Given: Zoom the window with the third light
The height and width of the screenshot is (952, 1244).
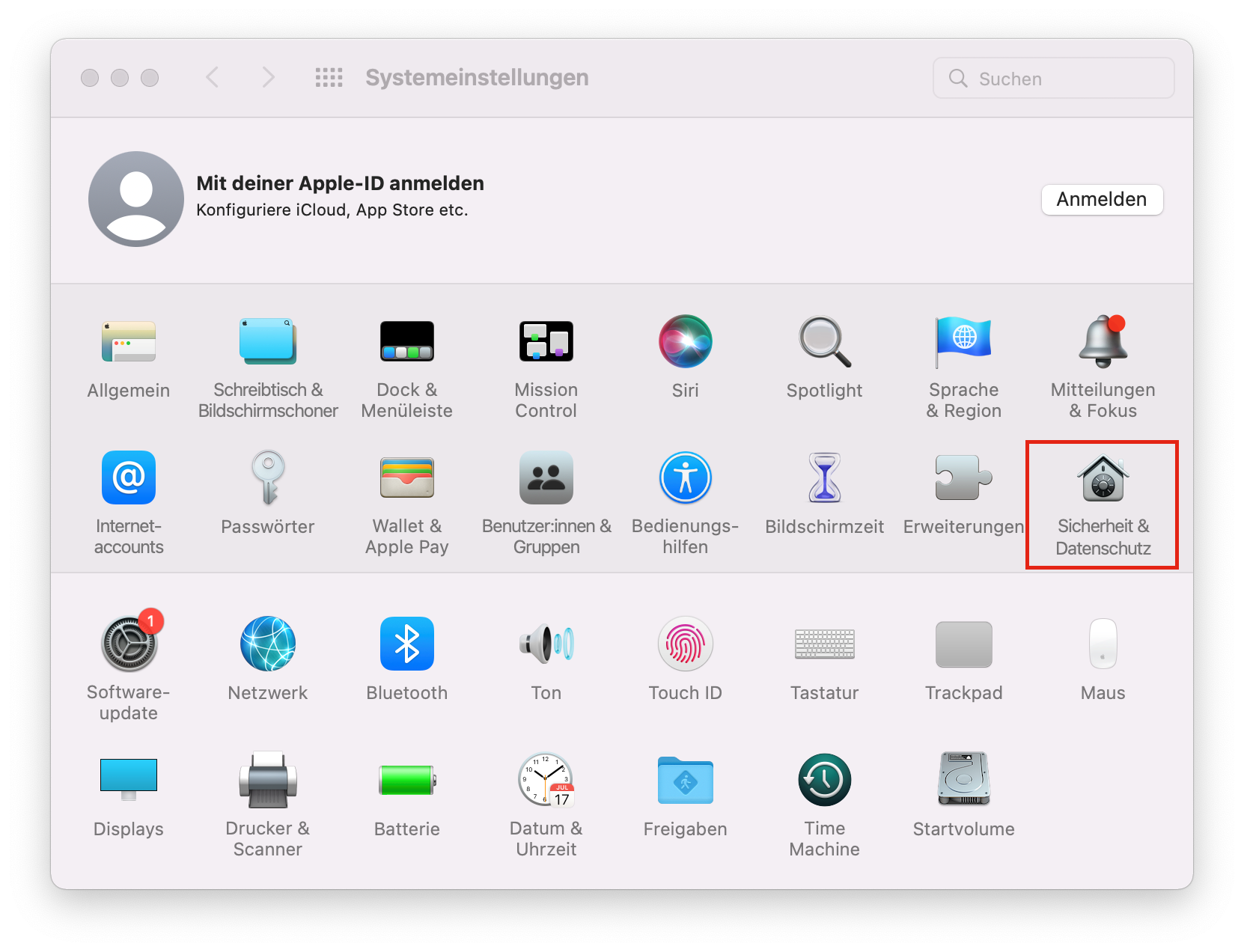Looking at the screenshot, I should tap(150, 78).
